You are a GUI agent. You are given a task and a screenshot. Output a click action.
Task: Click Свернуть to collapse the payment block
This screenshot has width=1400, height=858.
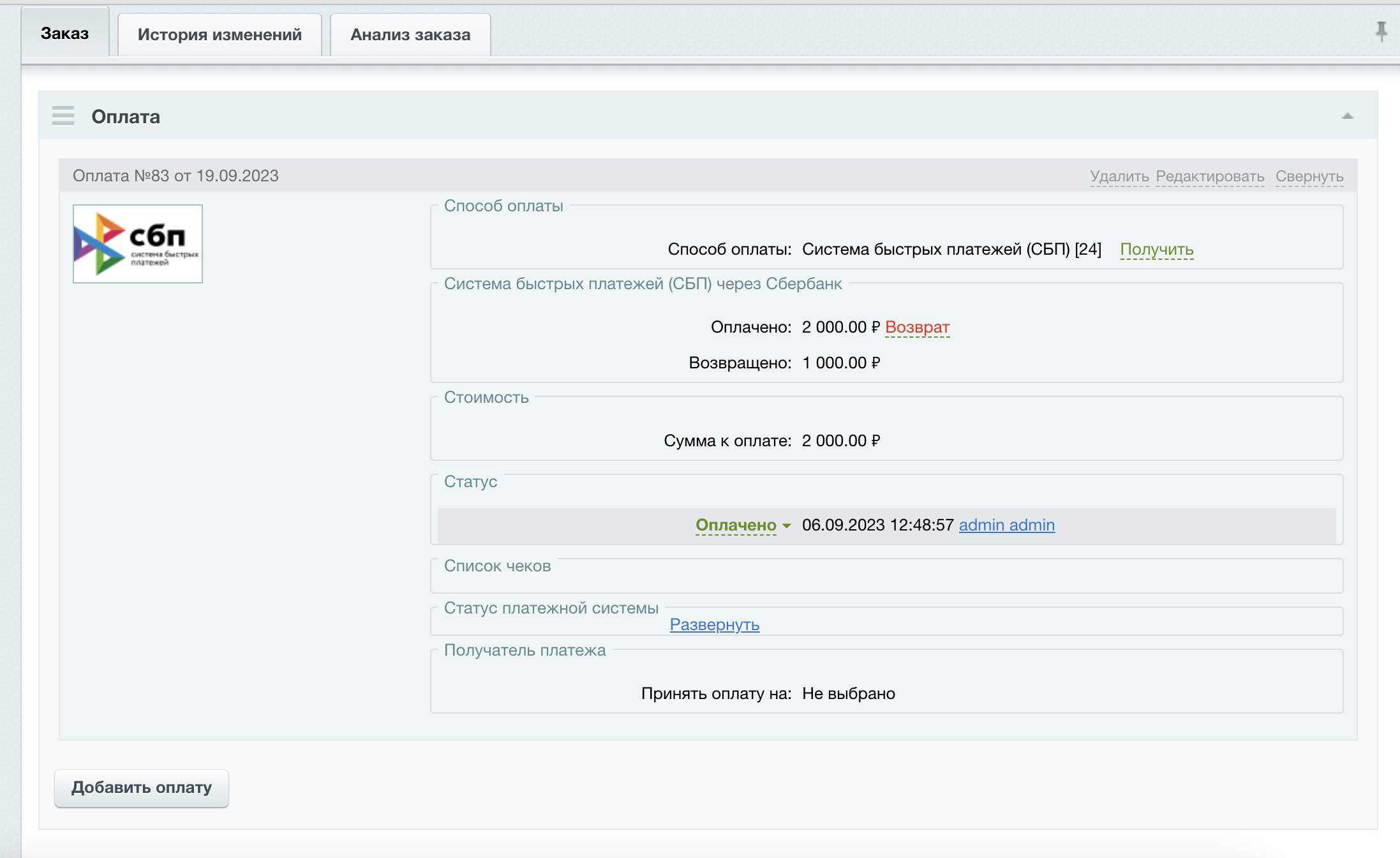pyautogui.click(x=1309, y=176)
